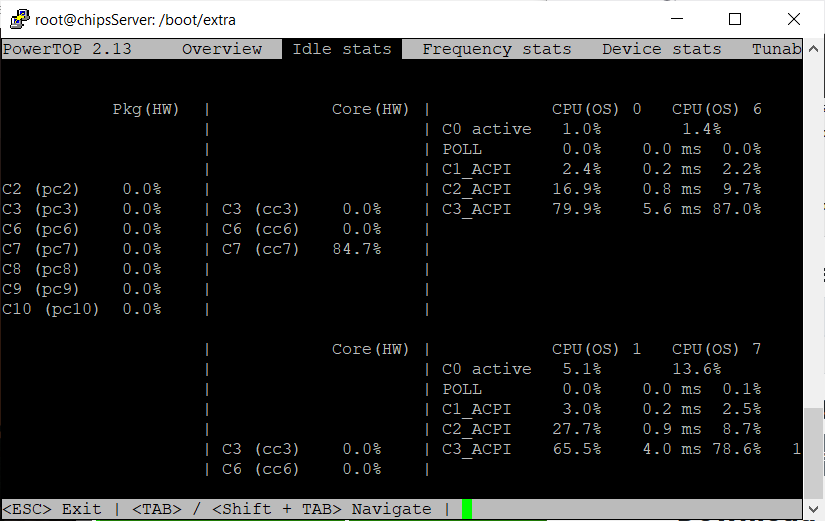Click the 78.6% value for CPU 7
The image size is (825, 521).
(737, 449)
